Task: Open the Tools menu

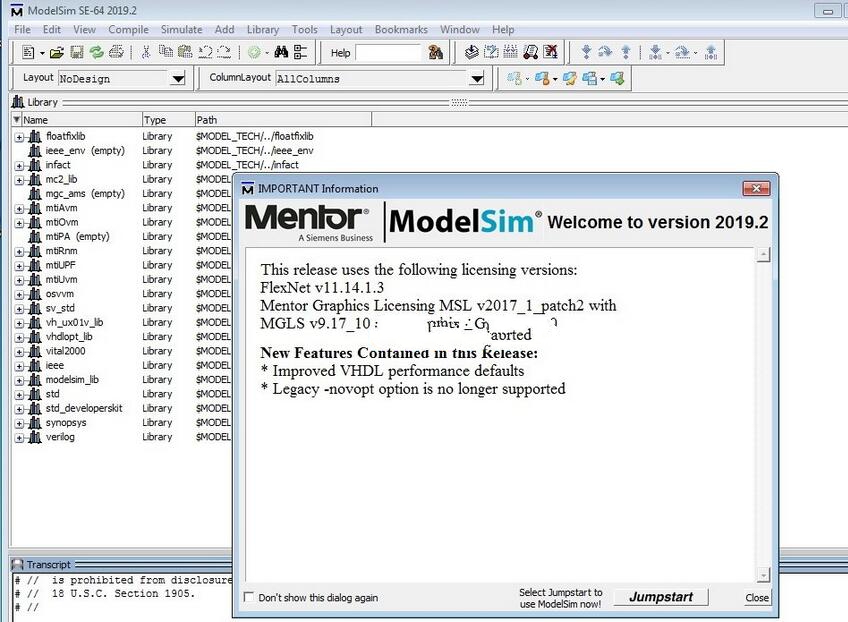Action: 304,29
